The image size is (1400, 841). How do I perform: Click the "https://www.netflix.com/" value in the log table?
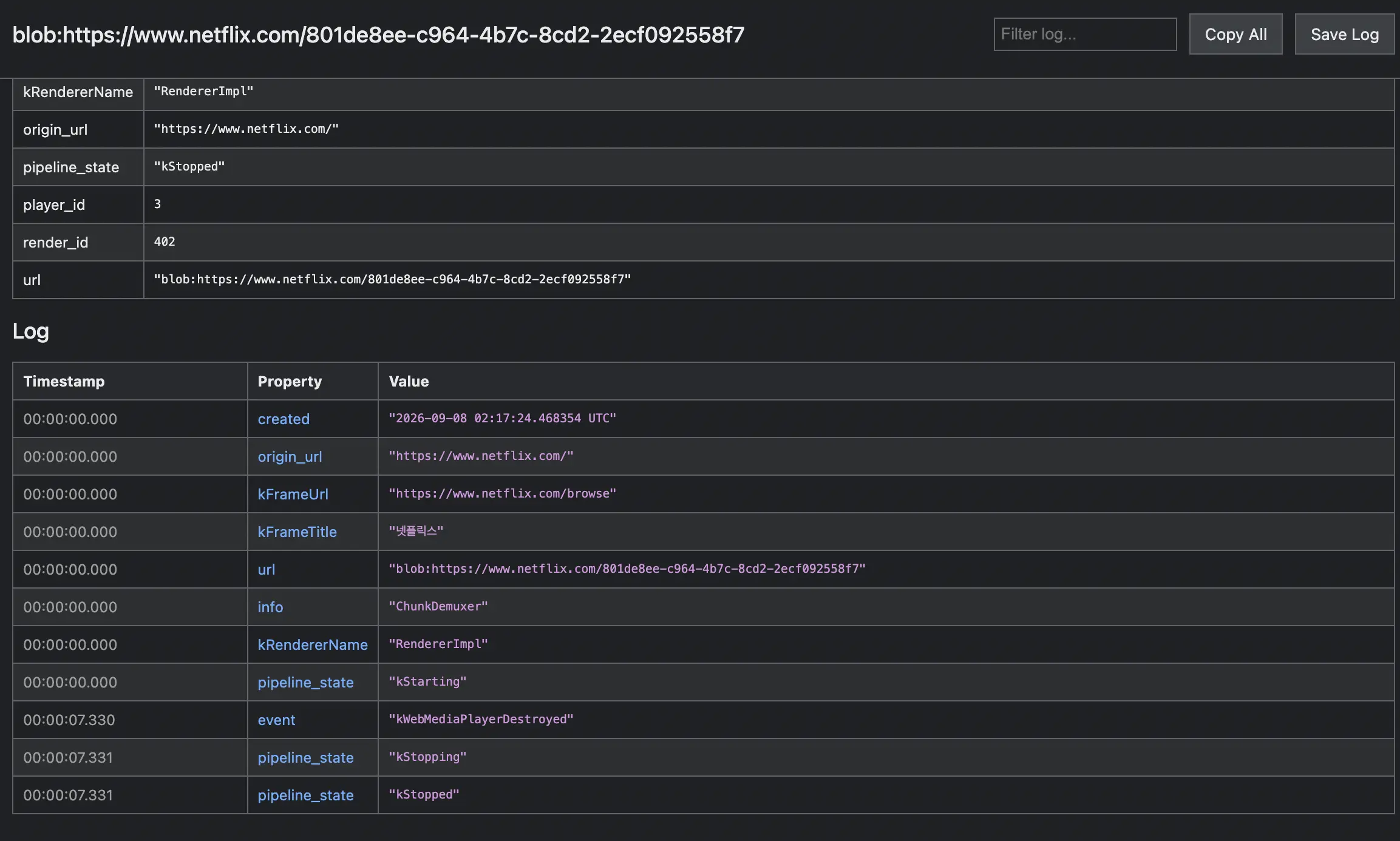tap(481, 456)
